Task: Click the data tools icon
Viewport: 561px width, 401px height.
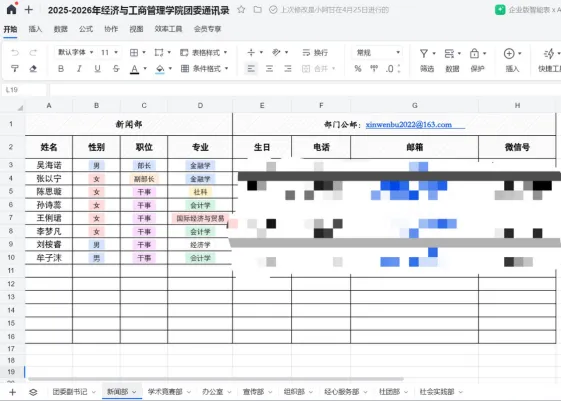Action: pos(449,54)
